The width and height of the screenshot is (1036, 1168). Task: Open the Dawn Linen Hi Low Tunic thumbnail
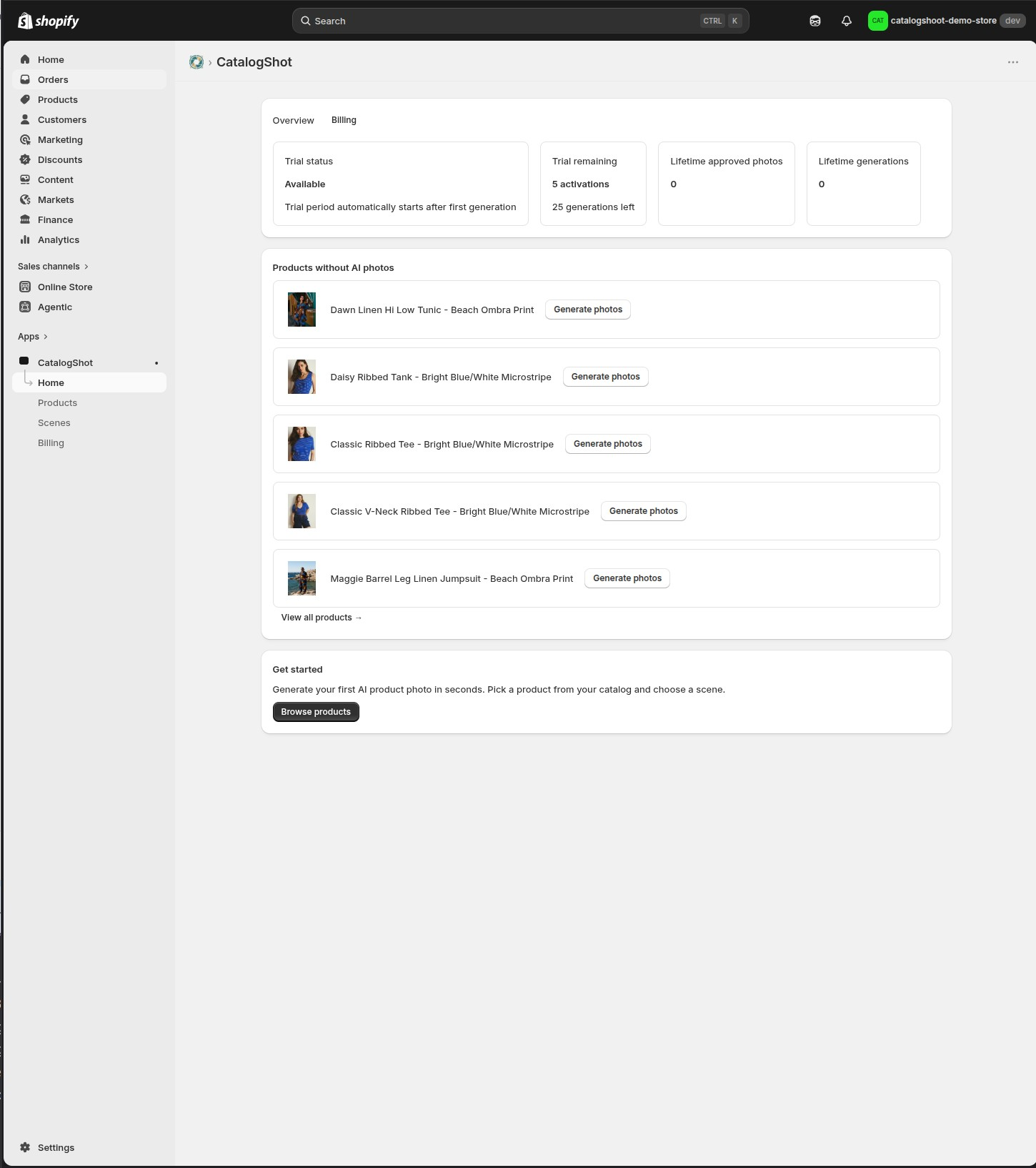[x=302, y=310]
